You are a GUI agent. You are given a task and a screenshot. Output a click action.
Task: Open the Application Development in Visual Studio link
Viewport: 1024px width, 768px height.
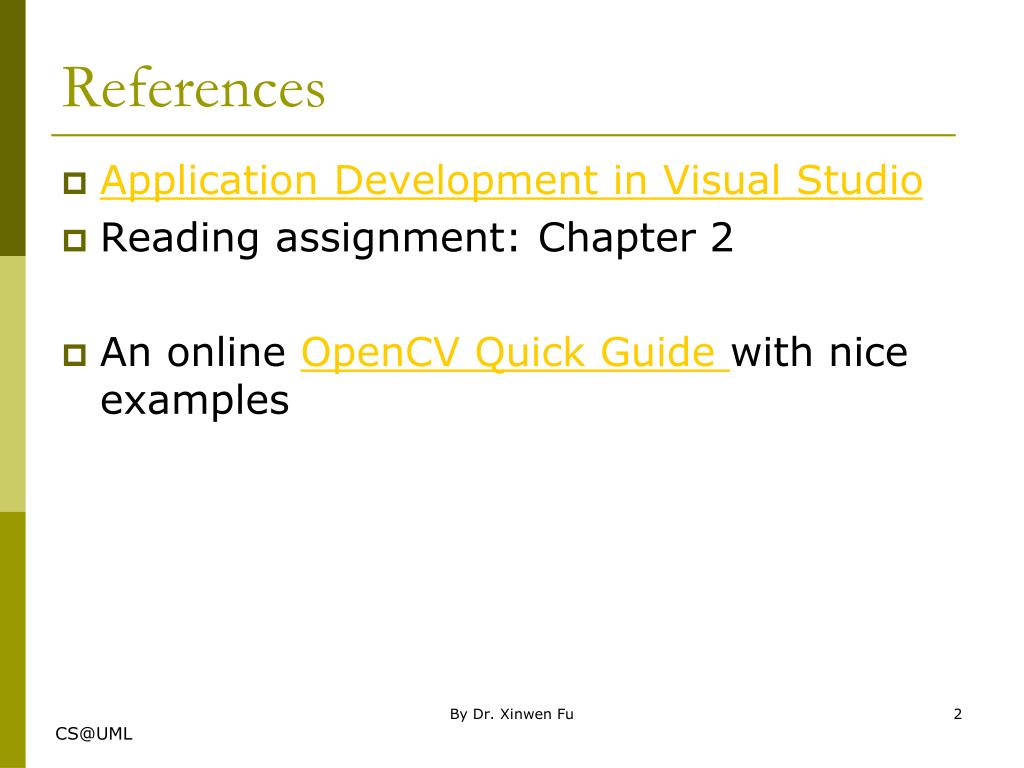pos(511,181)
